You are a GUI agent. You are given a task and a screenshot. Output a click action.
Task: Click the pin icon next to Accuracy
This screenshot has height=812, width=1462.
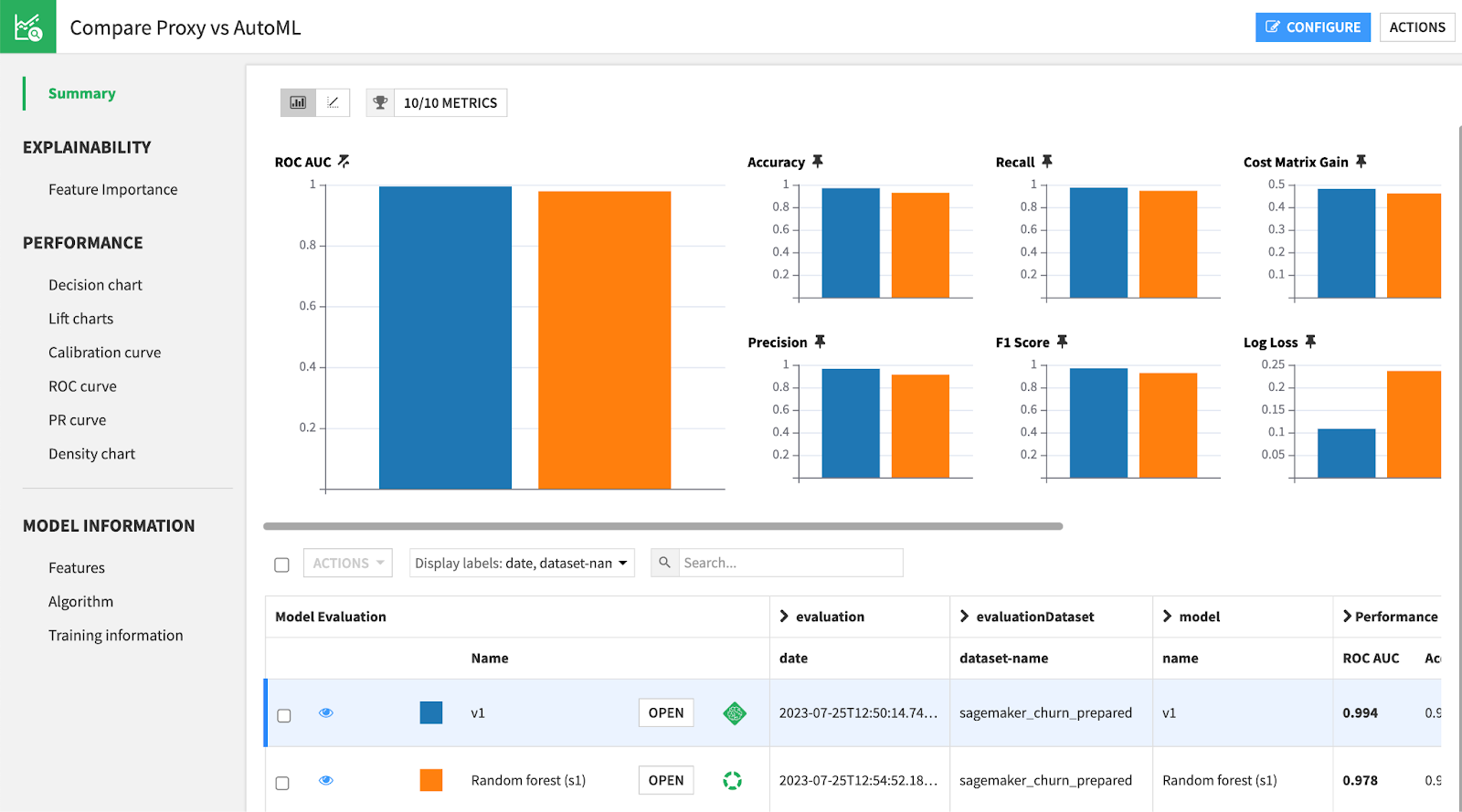[818, 162]
